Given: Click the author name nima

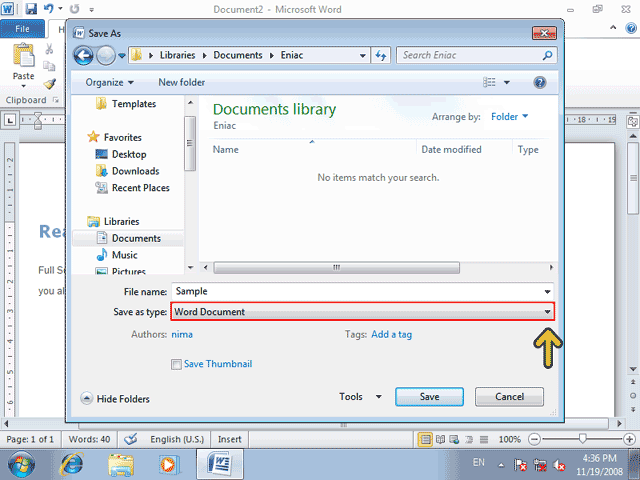Looking at the screenshot, I should (x=182, y=335).
